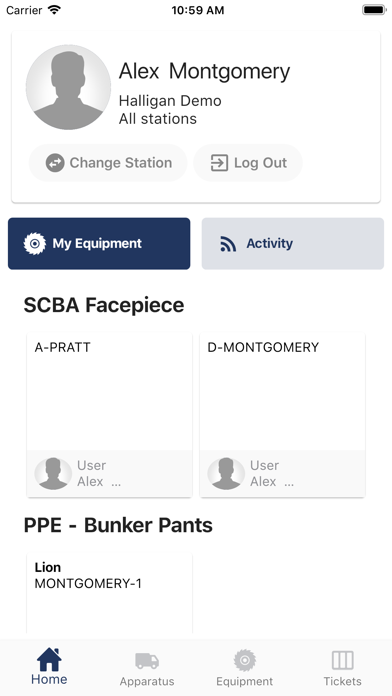The width and height of the screenshot is (392, 696).
Task: Tap Alex Montgomery's profile avatar
Action: coord(68,87)
